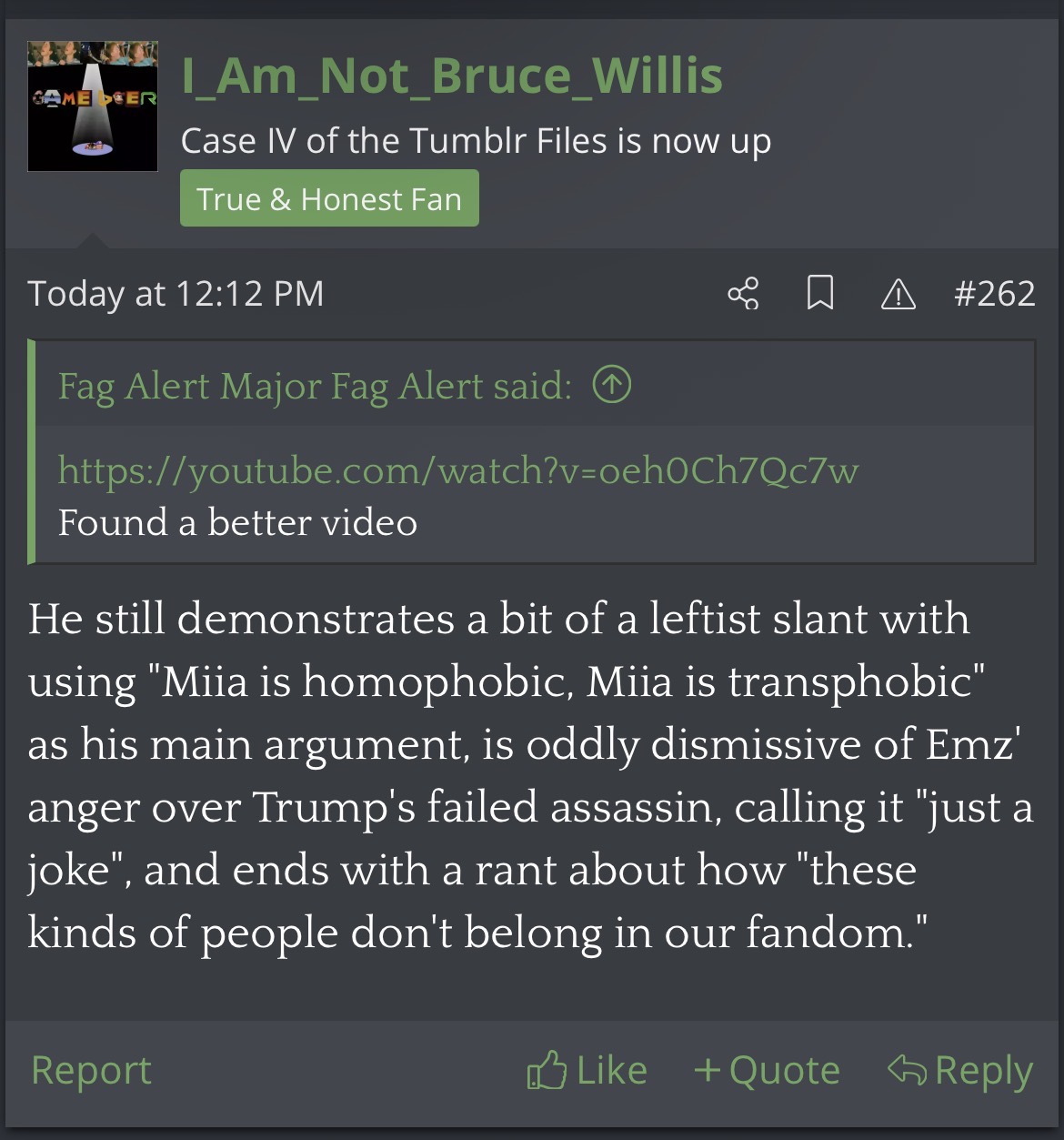Click the post body text paragraph
The height and width of the screenshot is (1140, 1064).
tap(531, 775)
